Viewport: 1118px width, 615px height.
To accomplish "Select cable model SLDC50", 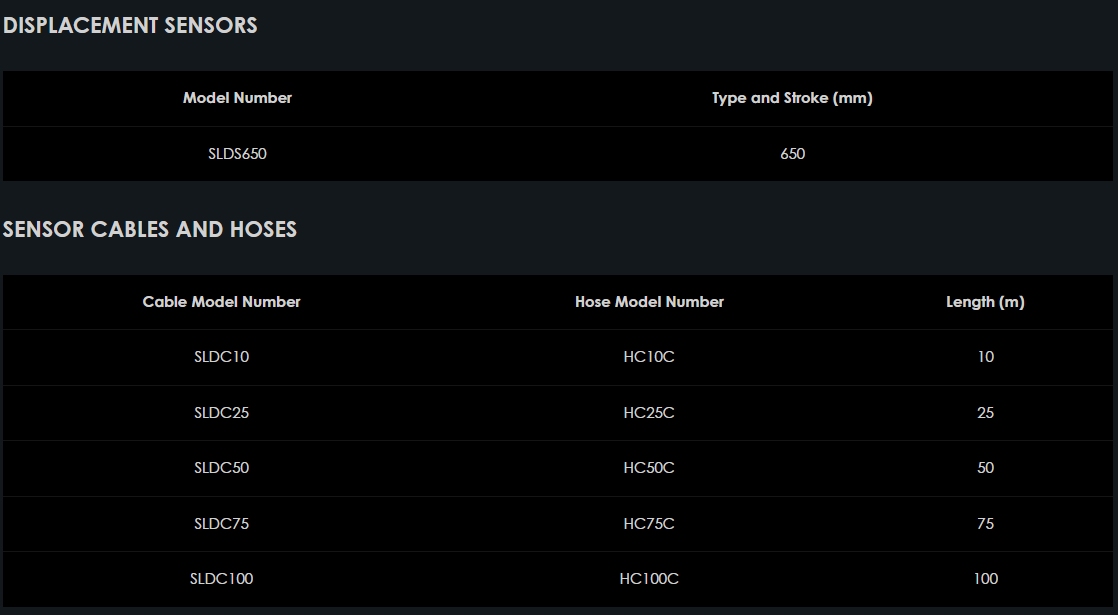I will click(221, 468).
